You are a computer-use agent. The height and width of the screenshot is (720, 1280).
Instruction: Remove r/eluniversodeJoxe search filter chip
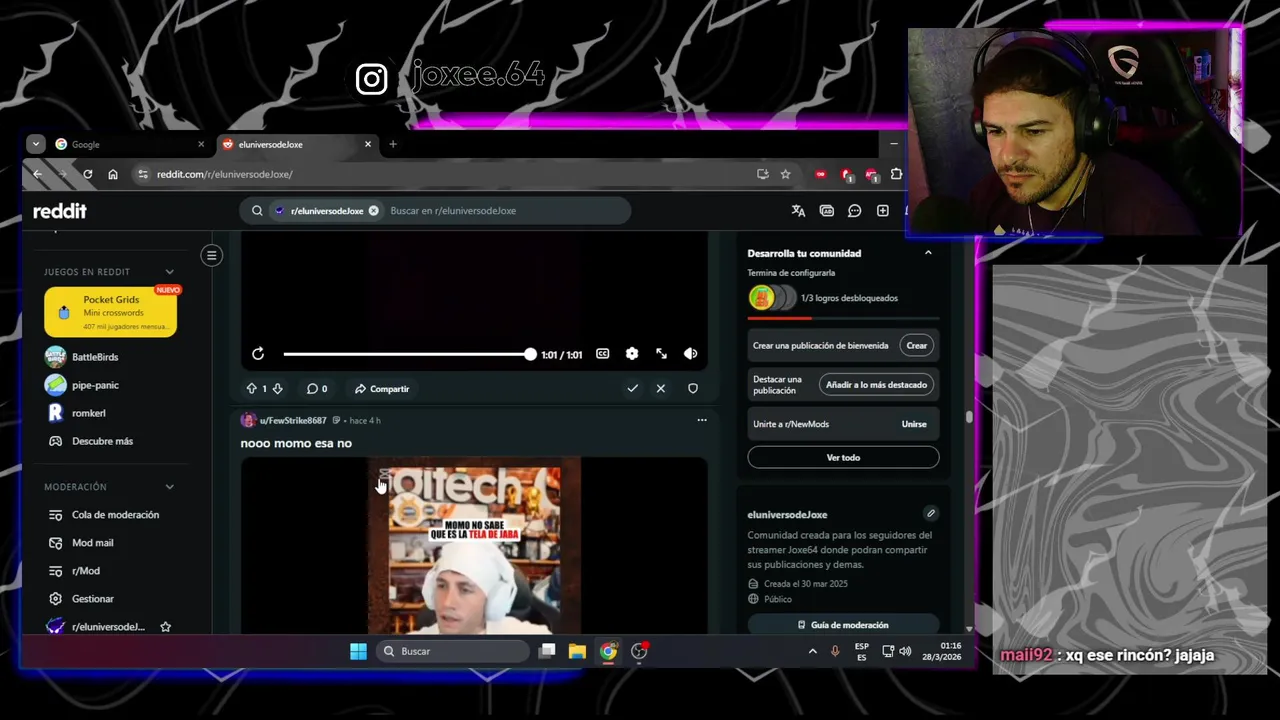(x=373, y=211)
